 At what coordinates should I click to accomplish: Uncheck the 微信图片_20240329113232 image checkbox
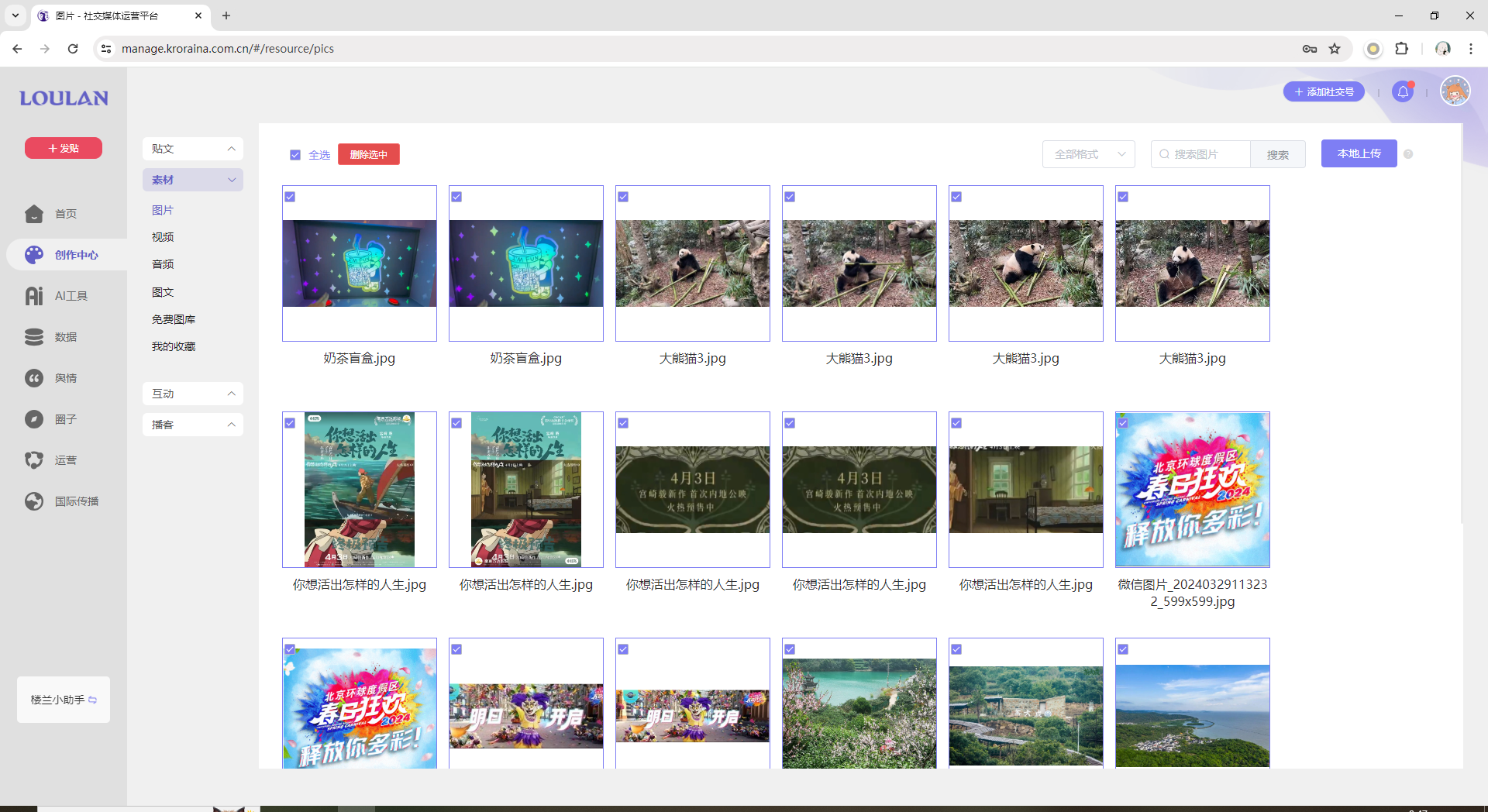pos(1123,423)
